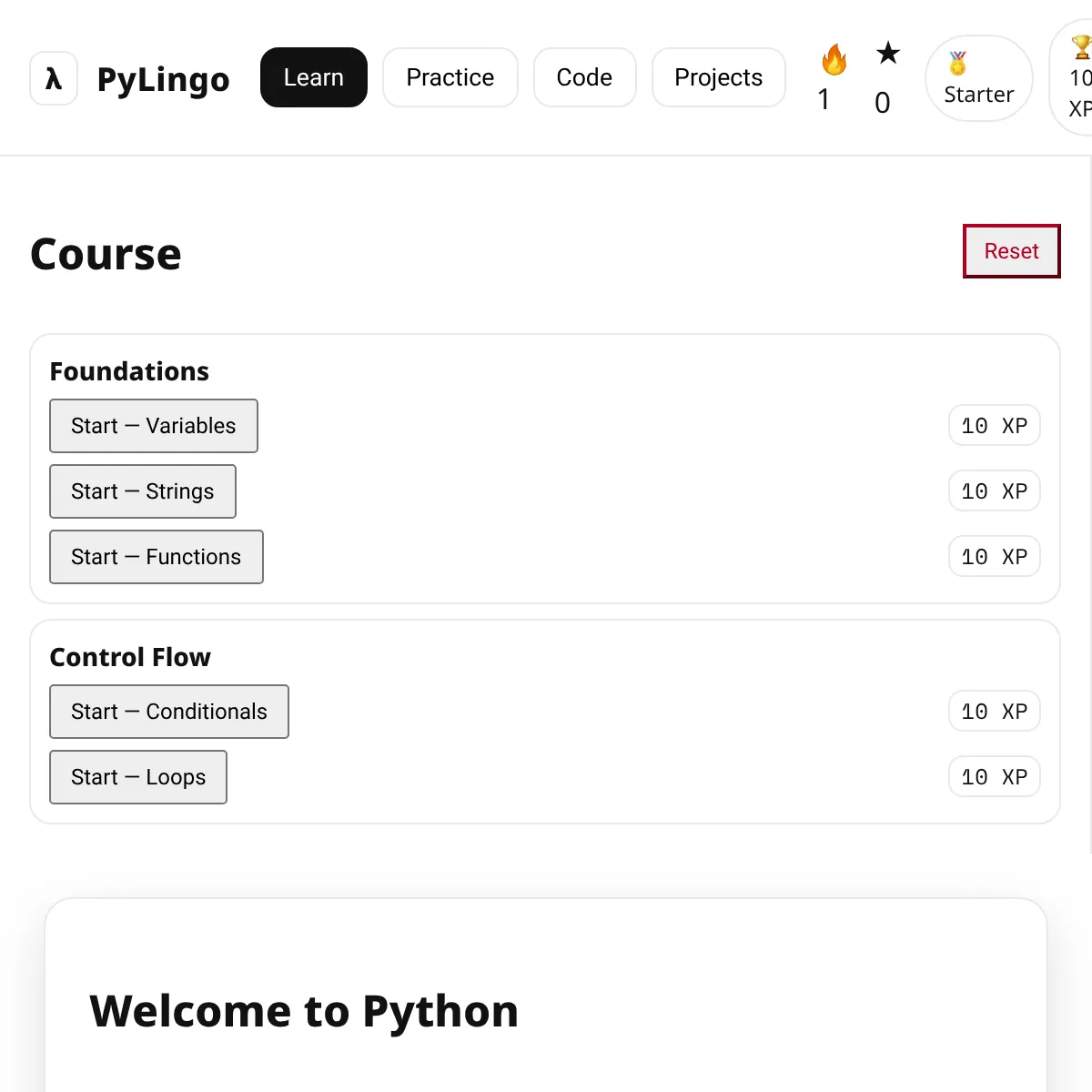The height and width of the screenshot is (1092, 1092).
Task: Click the streak count 1
Action: click(x=824, y=100)
